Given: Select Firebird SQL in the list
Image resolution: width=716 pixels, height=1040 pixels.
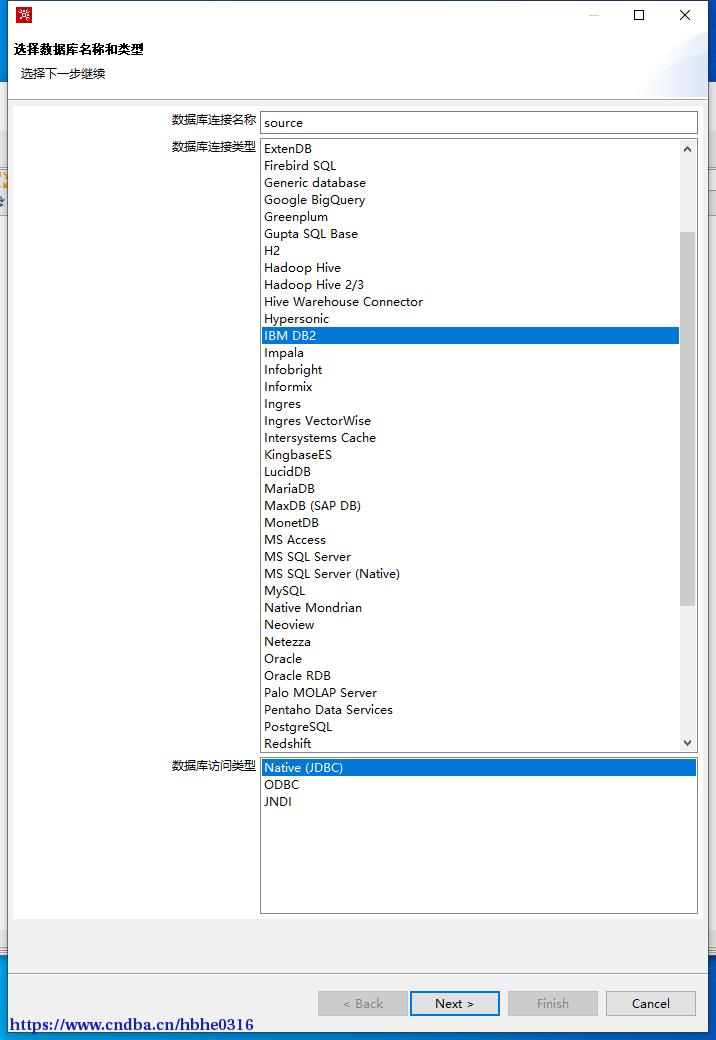Looking at the screenshot, I should [471, 166].
